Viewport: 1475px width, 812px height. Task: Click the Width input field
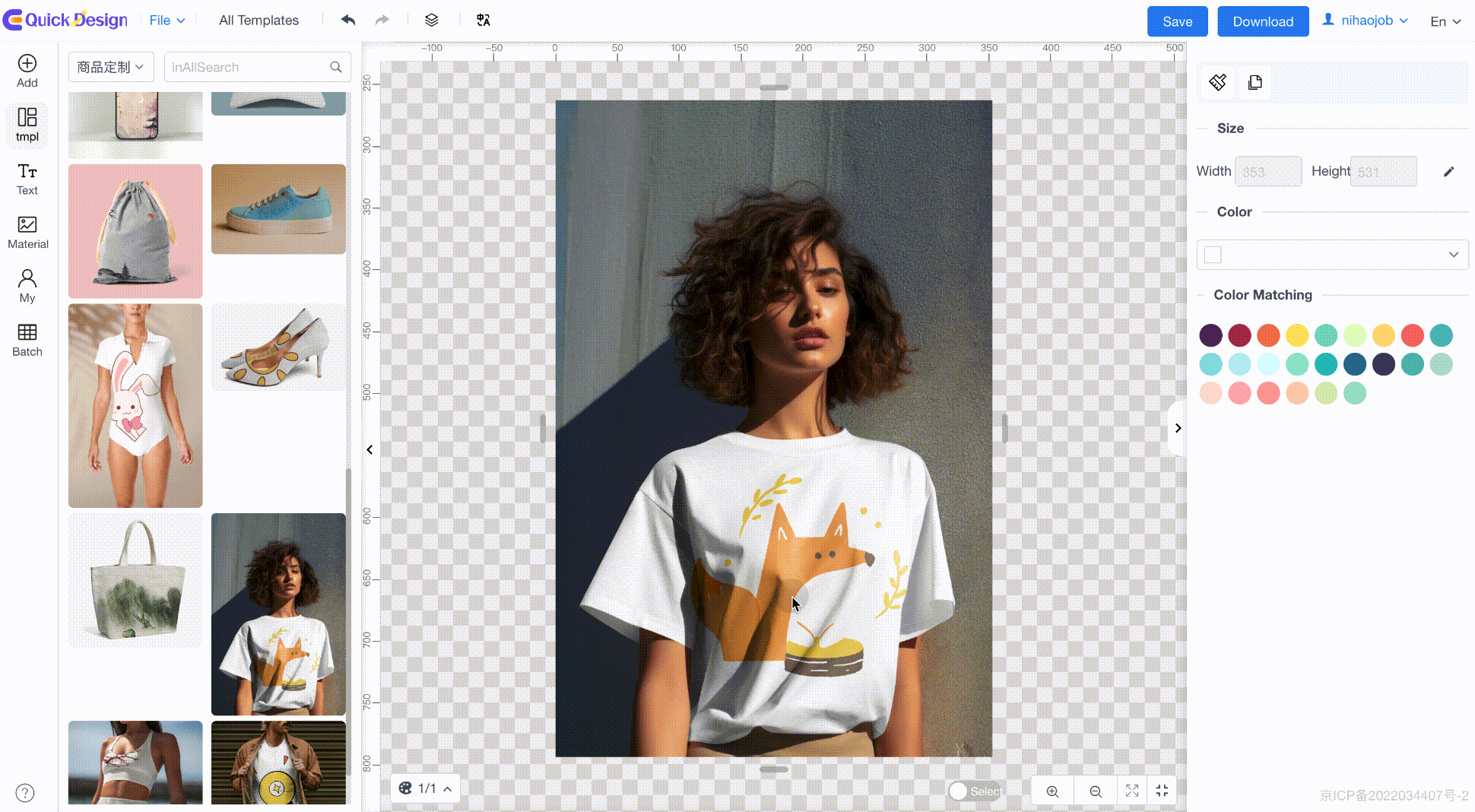(x=1268, y=171)
